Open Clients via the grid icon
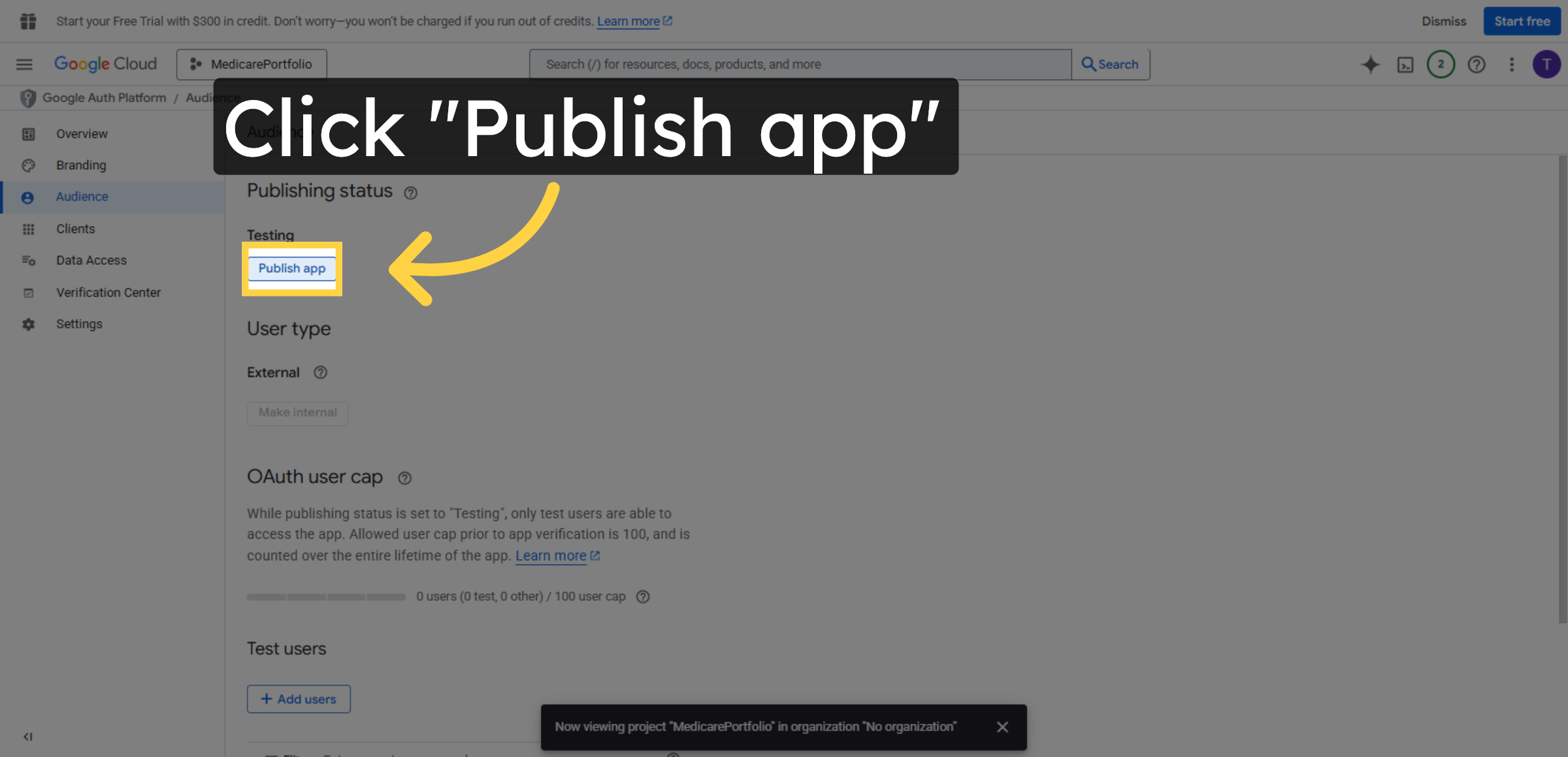The image size is (1568, 757). coord(29,229)
